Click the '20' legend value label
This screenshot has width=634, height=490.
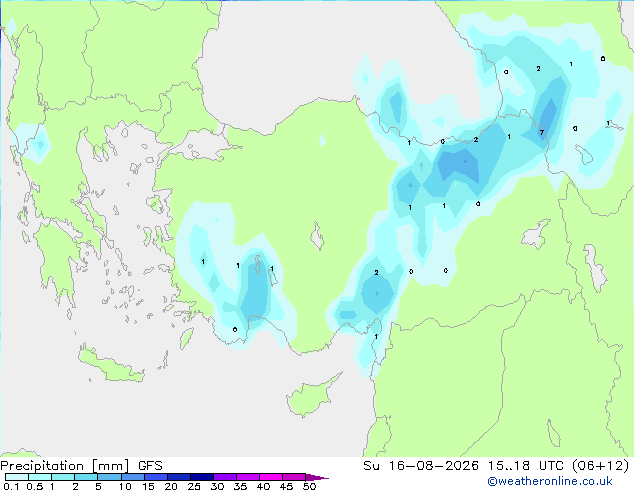[171, 486]
